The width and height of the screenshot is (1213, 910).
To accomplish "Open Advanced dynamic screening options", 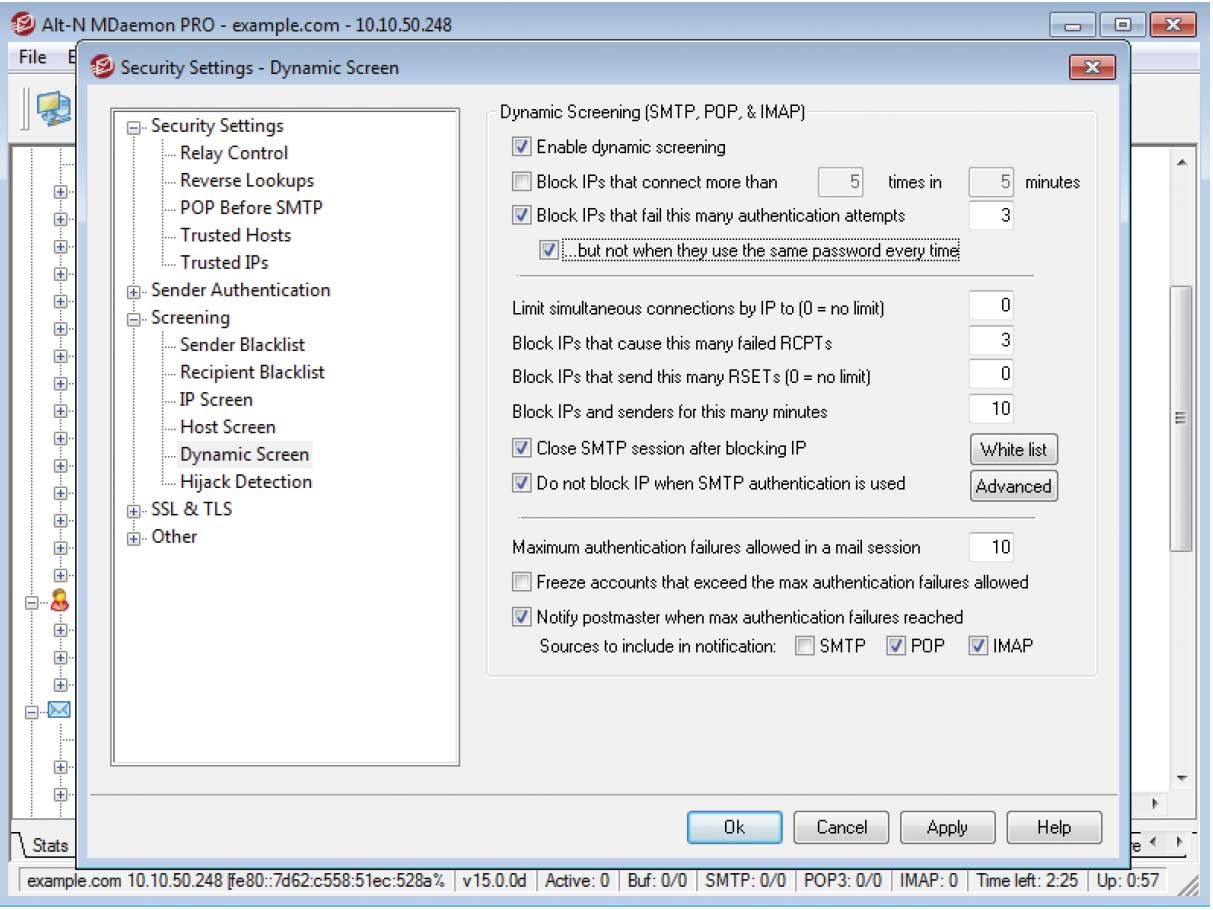I will click(1014, 486).
